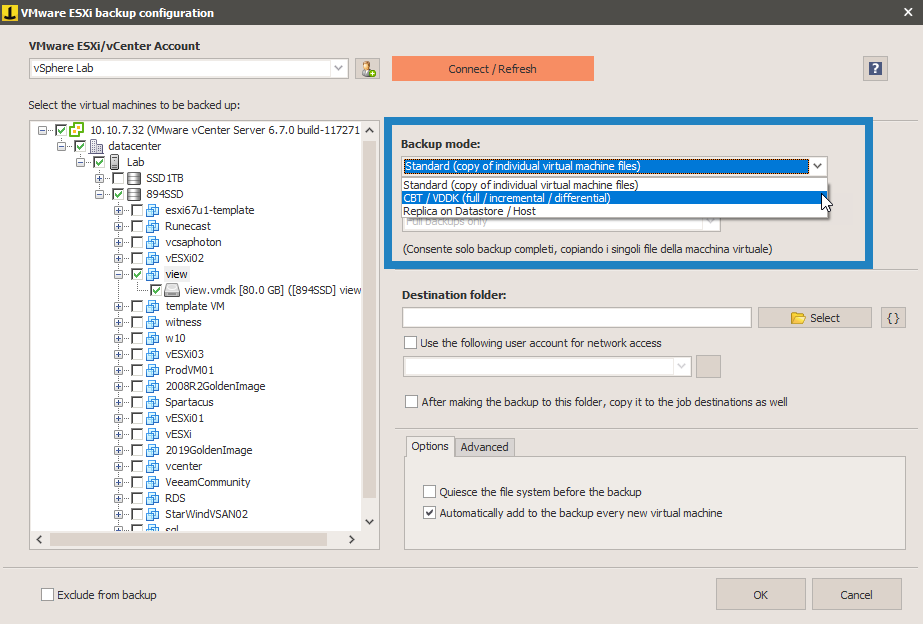Screen dimensions: 923x624
Task: Click the Cancel button
Action: 856,595
